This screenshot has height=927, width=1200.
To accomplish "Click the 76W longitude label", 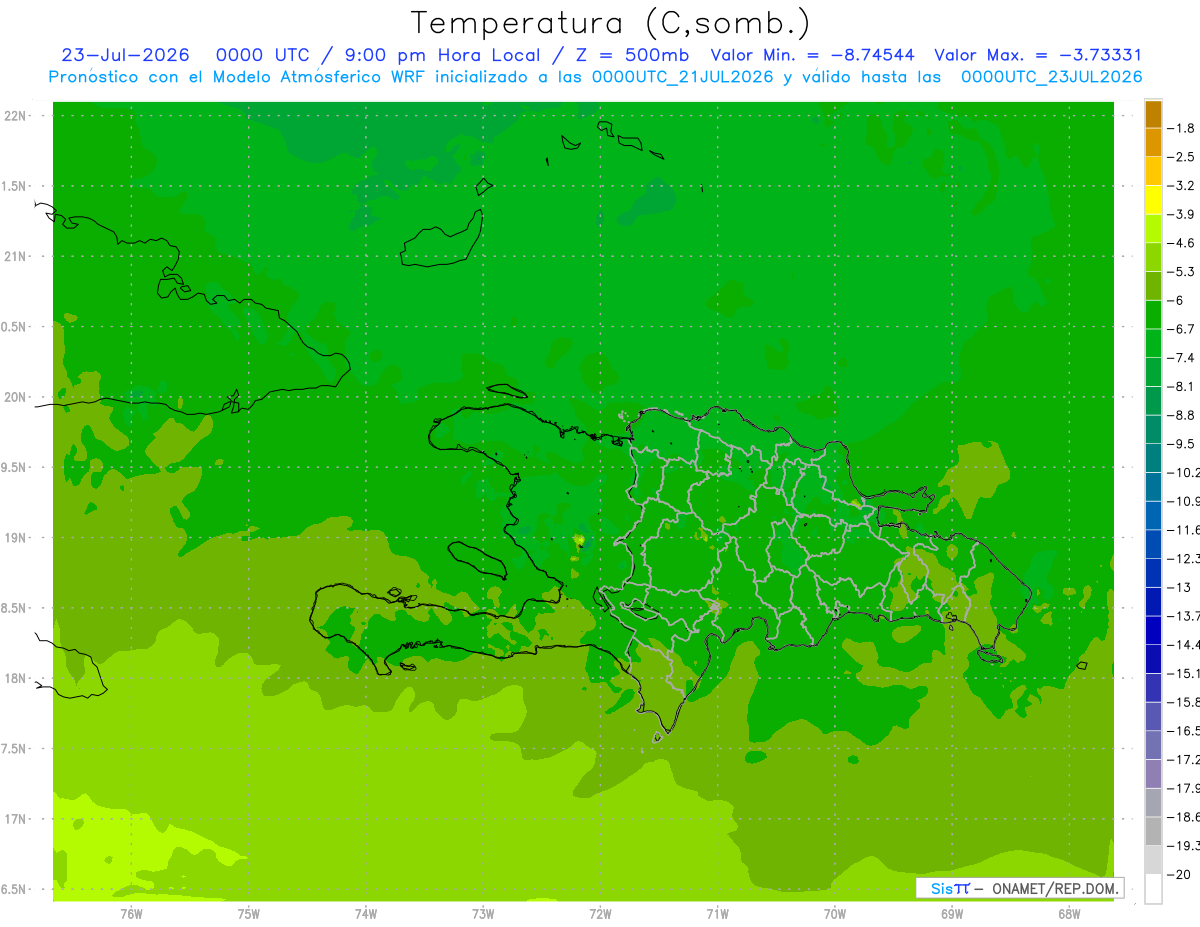I will click(131, 913).
